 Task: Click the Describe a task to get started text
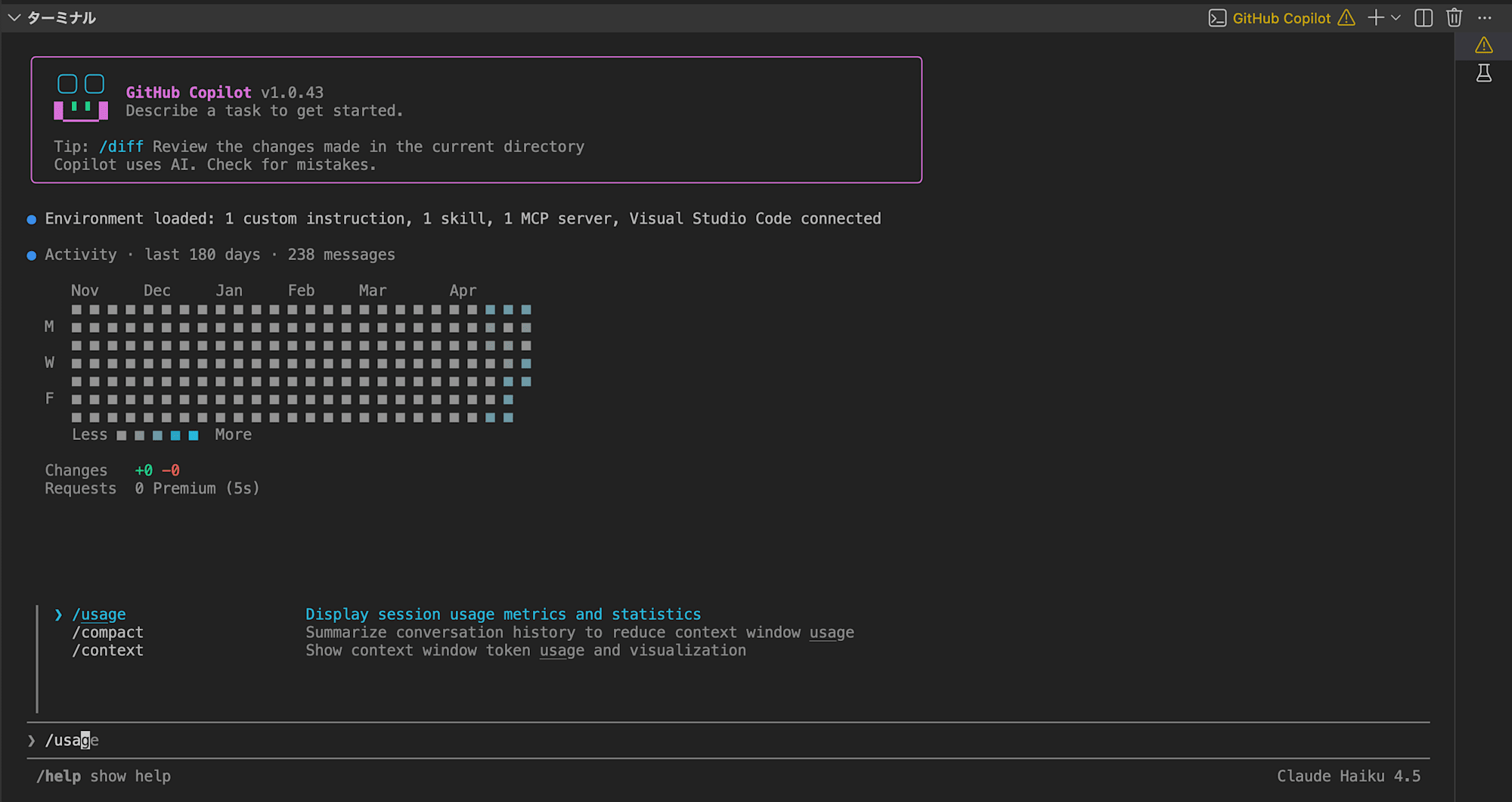tap(265, 111)
